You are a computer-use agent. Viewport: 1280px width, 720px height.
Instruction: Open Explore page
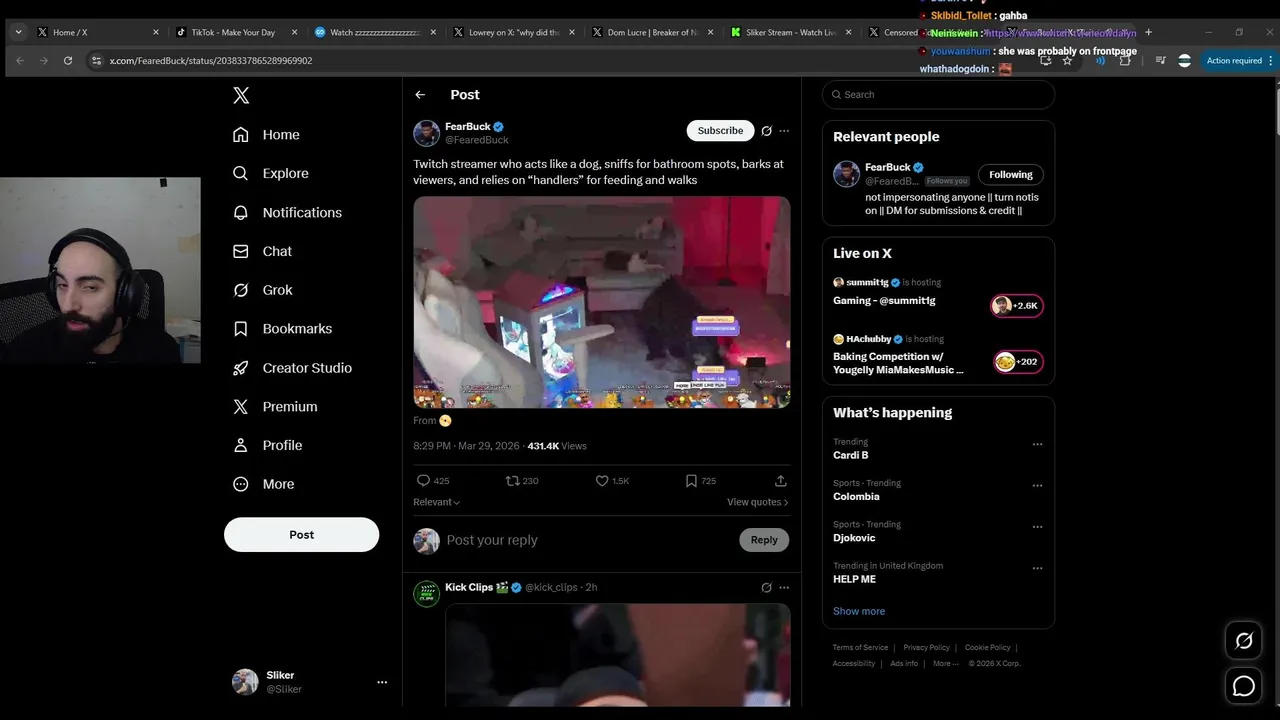coord(270,173)
